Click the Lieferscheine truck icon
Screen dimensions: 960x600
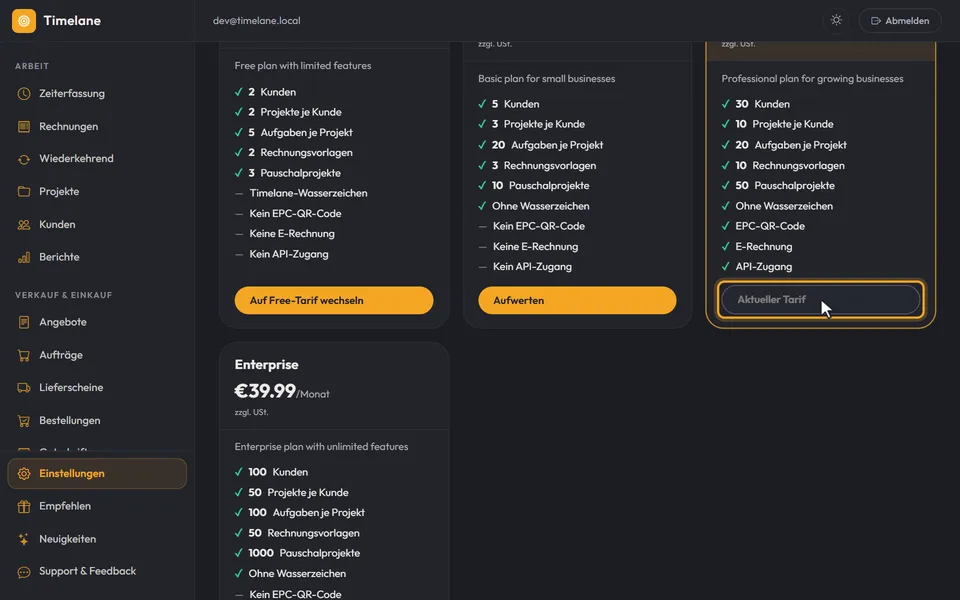tap(24, 388)
